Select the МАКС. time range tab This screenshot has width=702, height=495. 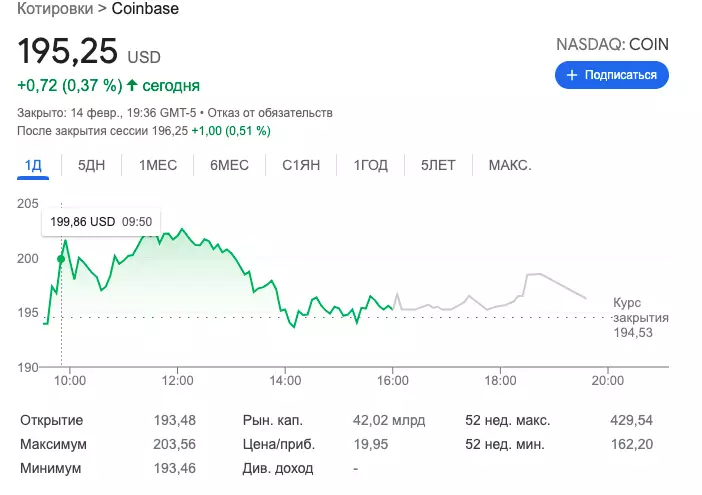[x=510, y=165]
